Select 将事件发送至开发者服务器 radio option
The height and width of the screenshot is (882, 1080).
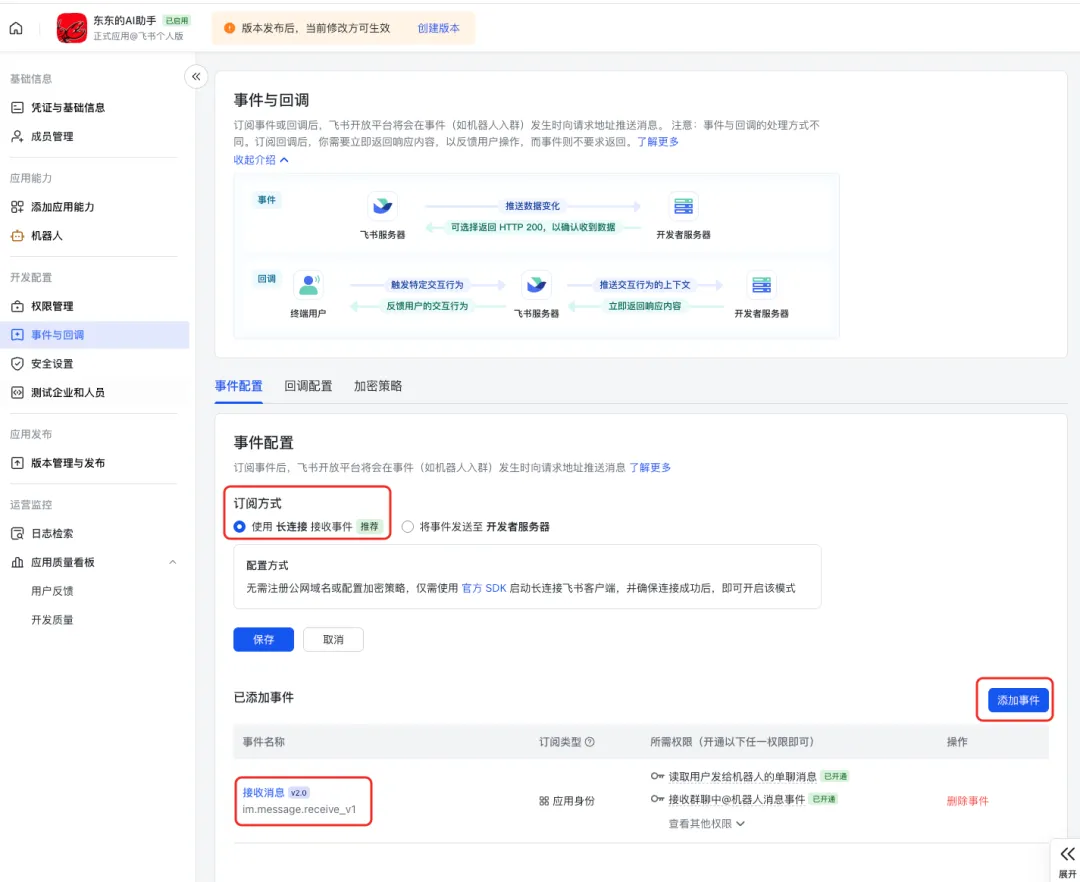tap(408, 527)
